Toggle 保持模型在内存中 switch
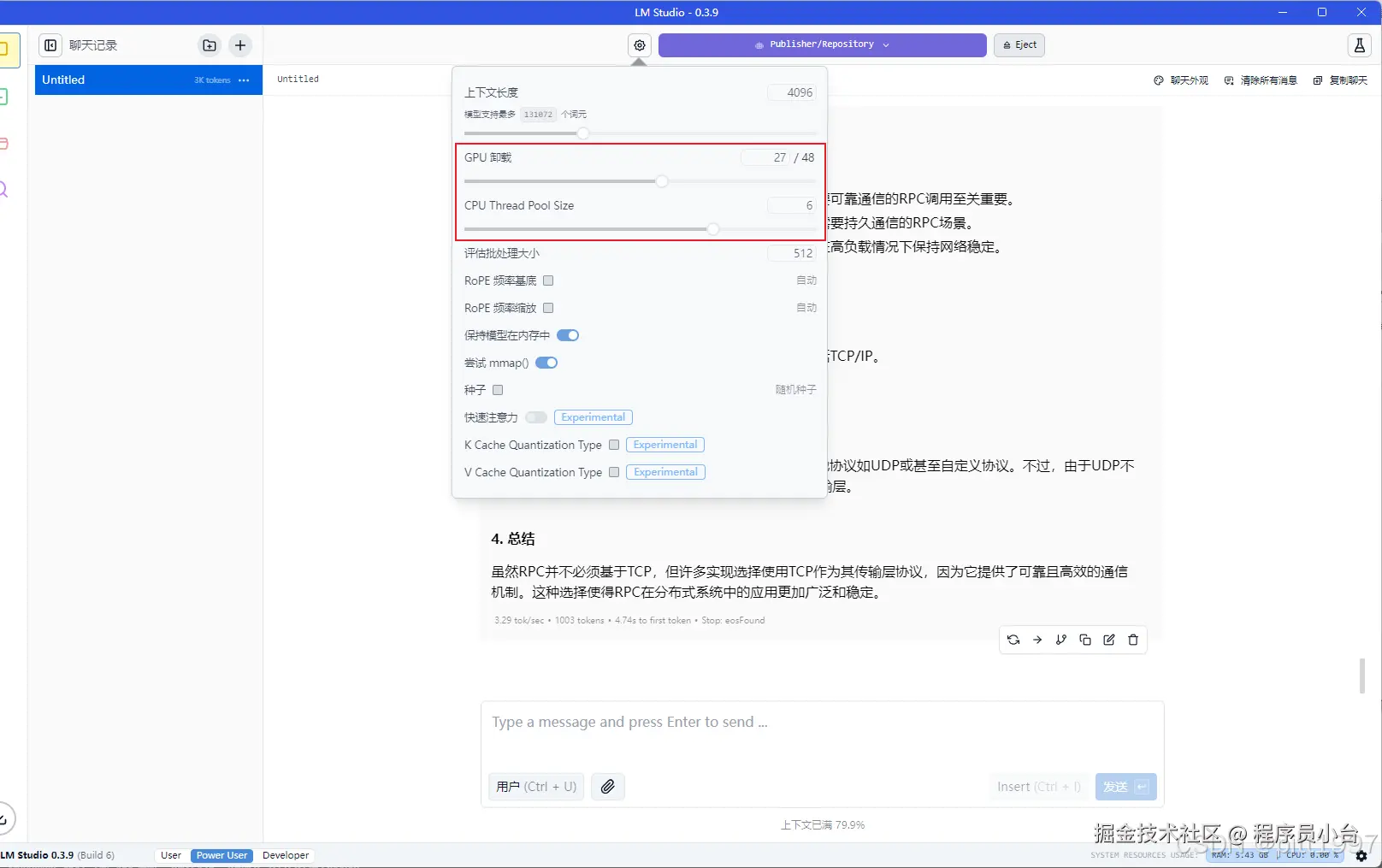 568,335
